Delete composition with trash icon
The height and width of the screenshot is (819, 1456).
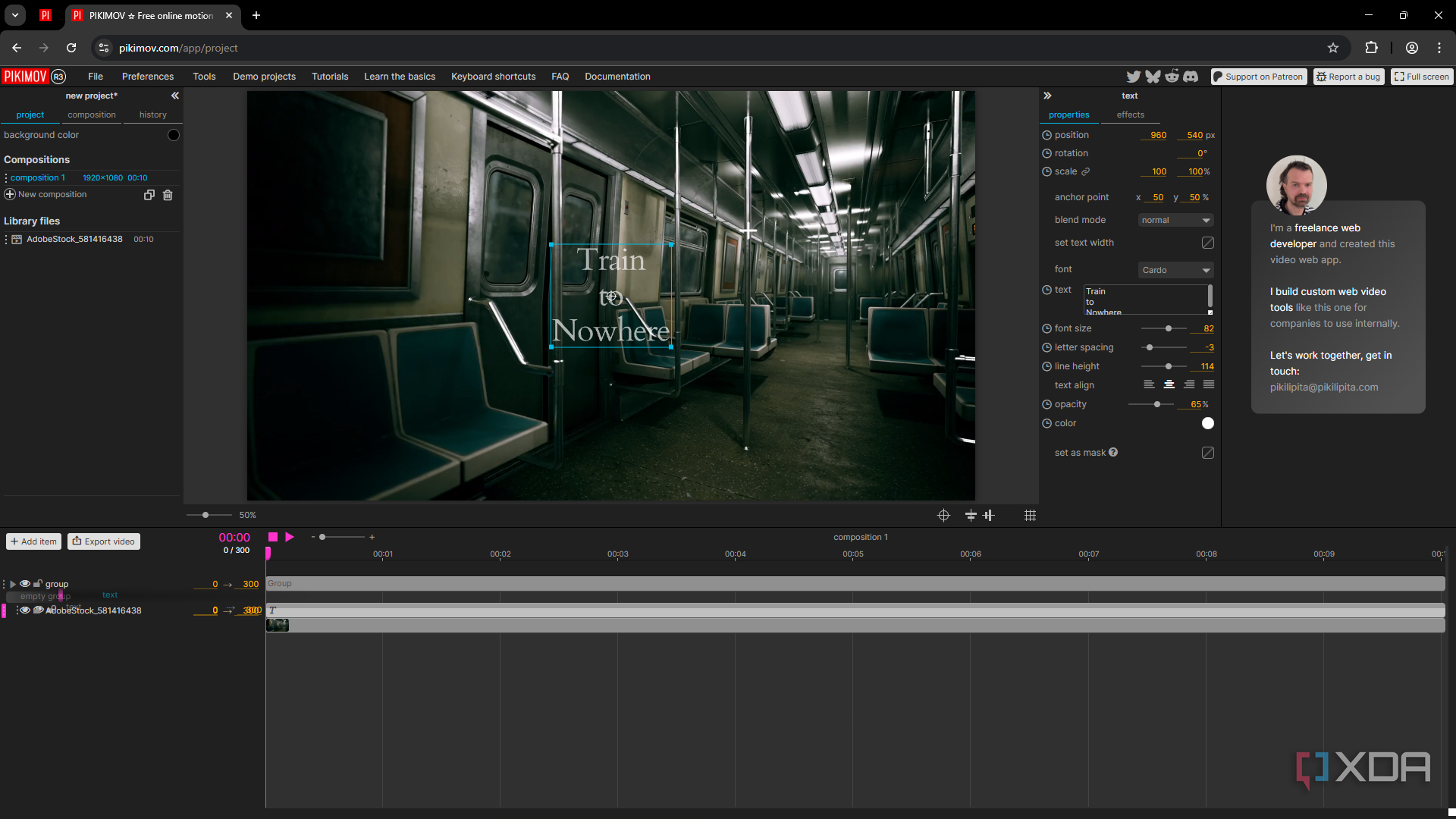(168, 195)
